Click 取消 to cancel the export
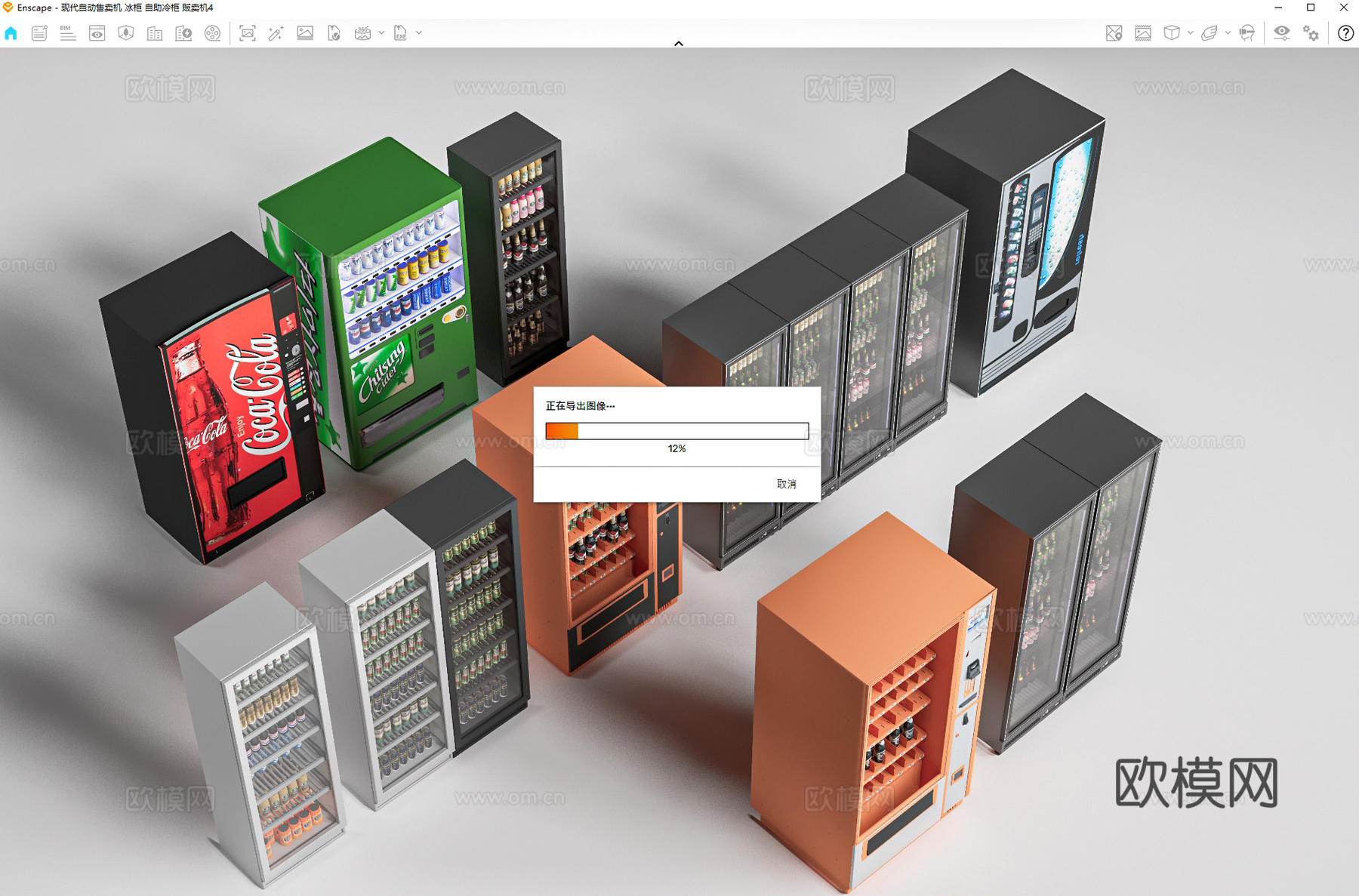This screenshot has height=896, width=1359. point(786,484)
